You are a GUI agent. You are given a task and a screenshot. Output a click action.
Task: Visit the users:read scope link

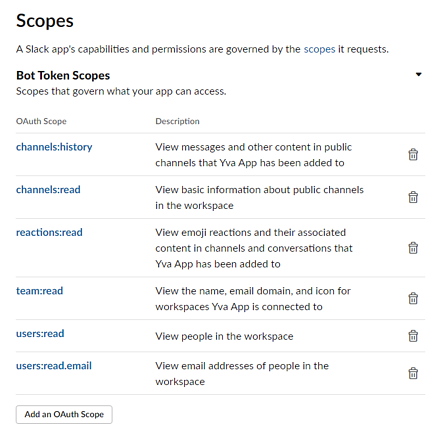pyautogui.click(x=40, y=334)
